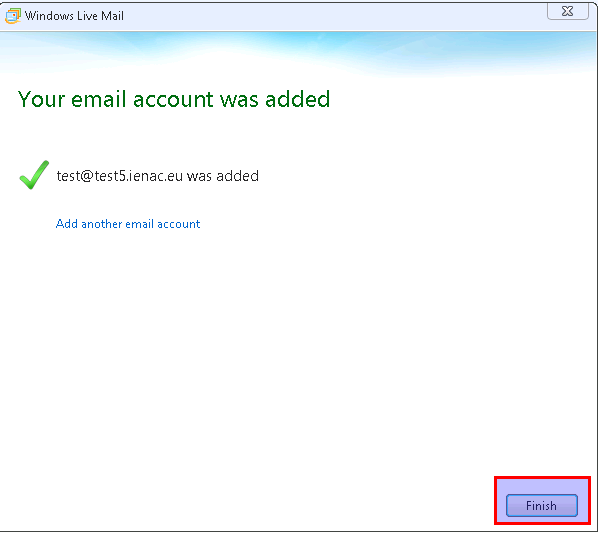The width and height of the screenshot is (598, 537).
Task: Click the word "account" in the green heading
Action: [174, 100]
